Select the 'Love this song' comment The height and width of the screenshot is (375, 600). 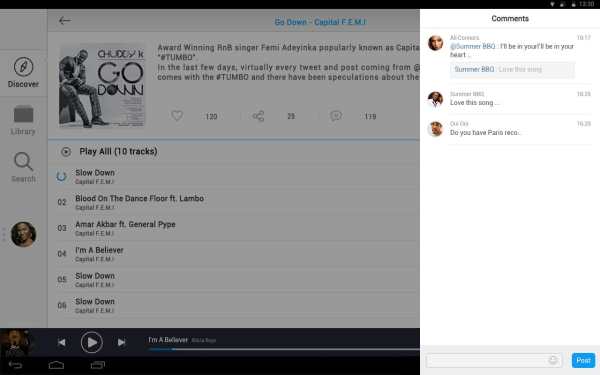point(474,103)
